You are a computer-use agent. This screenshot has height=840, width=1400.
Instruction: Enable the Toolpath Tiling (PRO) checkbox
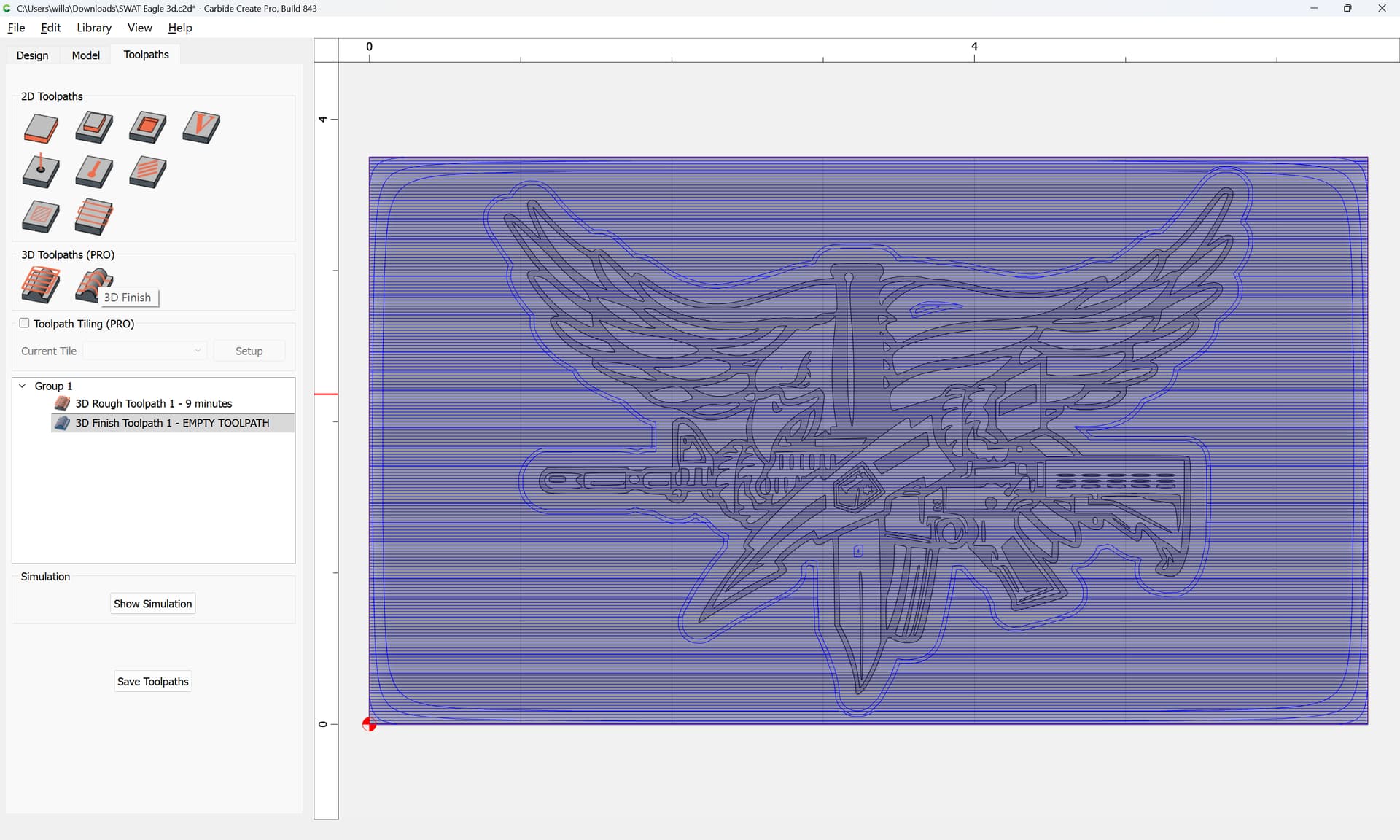tap(25, 323)
